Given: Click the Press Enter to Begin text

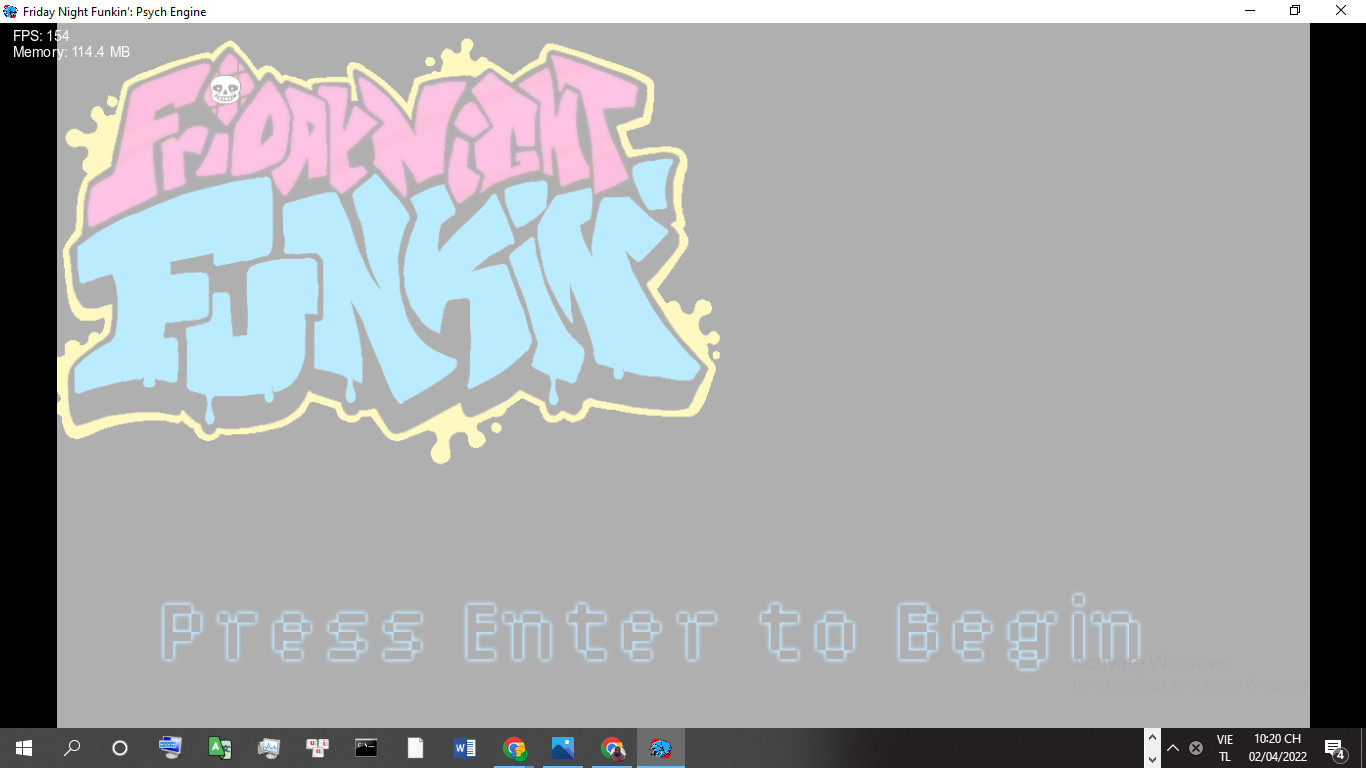Looking at the screenshot, I should (650, 632).
